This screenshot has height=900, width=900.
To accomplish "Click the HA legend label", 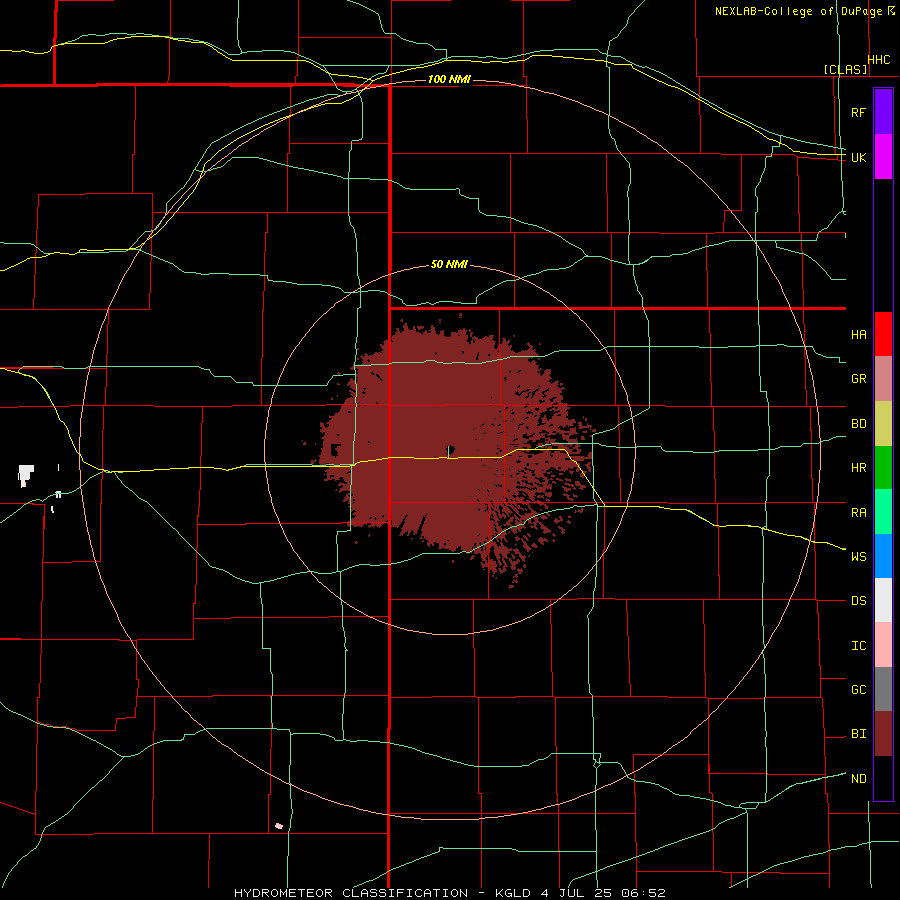I will pos(859,335).
